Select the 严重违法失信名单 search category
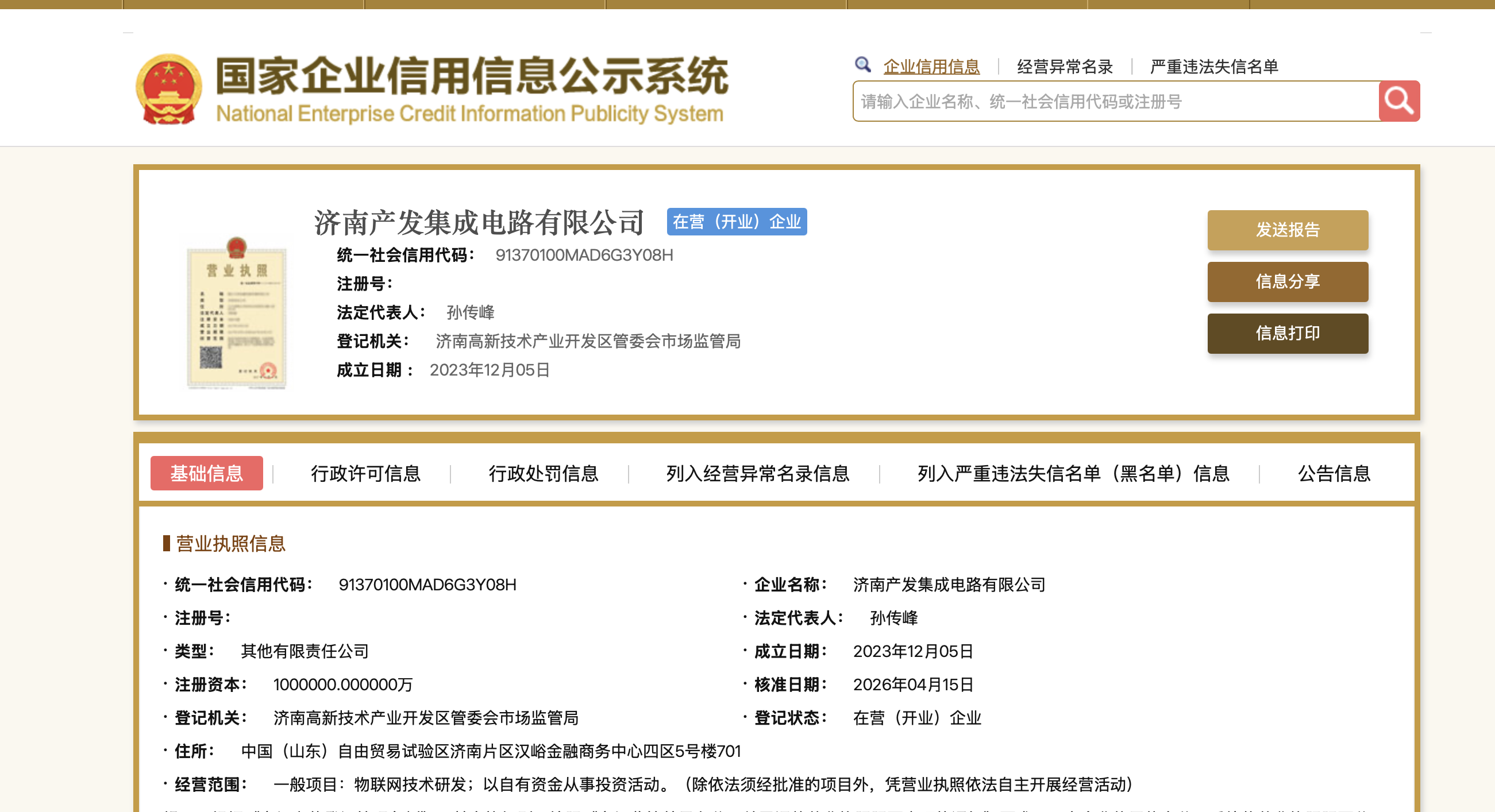The image size is (1495, 812). 1213,67
